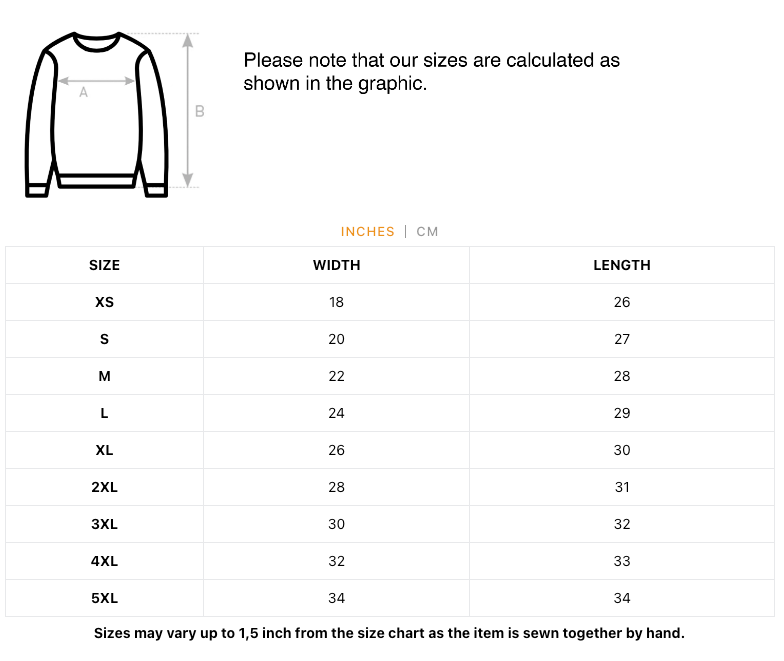The width and height of the screenshot is (784, 661).
Task: Select the XS size row label
Action: click(x=104, y=302)
